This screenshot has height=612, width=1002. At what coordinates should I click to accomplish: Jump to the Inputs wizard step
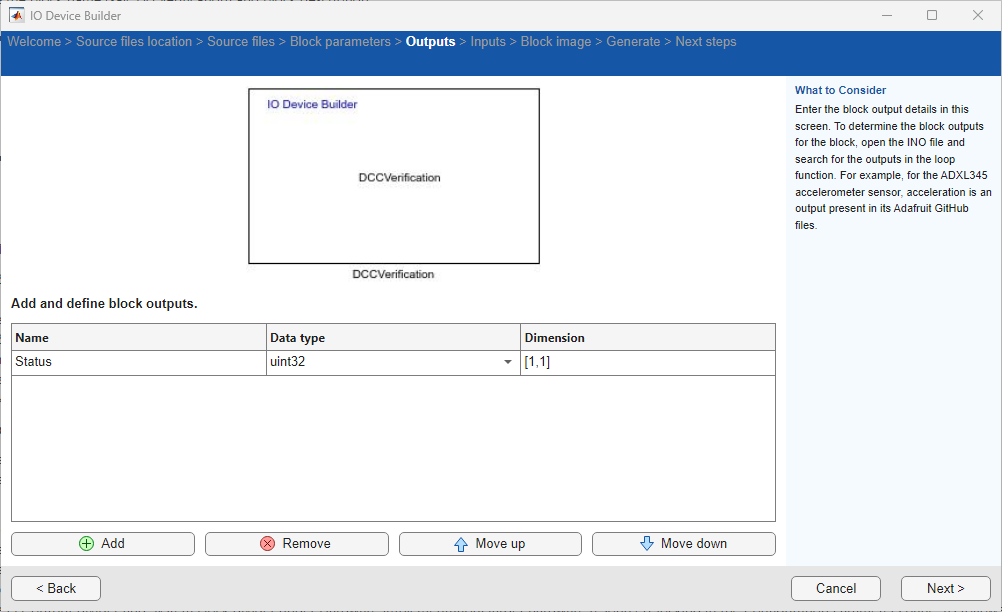pos(488,41)
